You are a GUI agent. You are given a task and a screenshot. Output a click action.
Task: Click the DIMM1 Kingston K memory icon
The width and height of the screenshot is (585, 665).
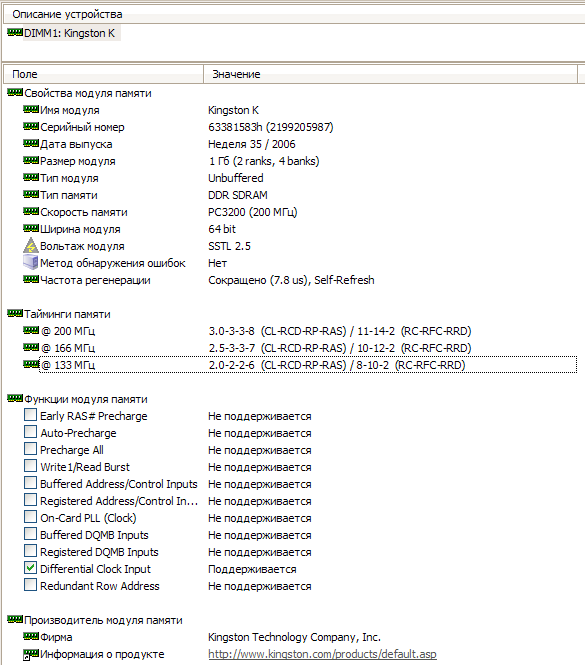(15, 32)
